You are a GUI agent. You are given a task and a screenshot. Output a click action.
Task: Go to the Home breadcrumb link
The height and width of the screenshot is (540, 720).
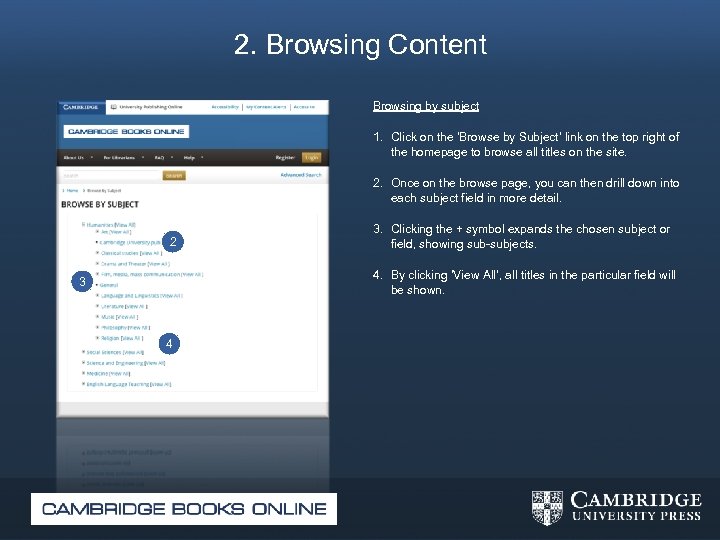point(73,191)
